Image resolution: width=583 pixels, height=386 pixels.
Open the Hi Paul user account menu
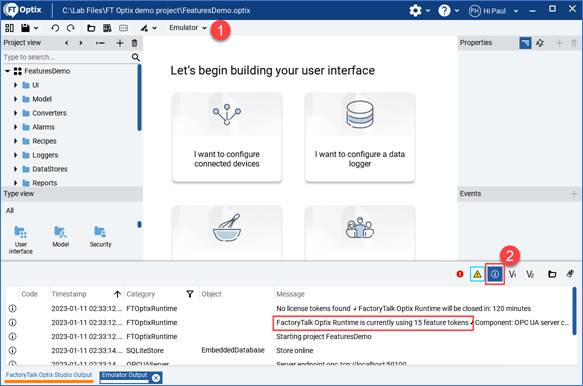[493, 11]
